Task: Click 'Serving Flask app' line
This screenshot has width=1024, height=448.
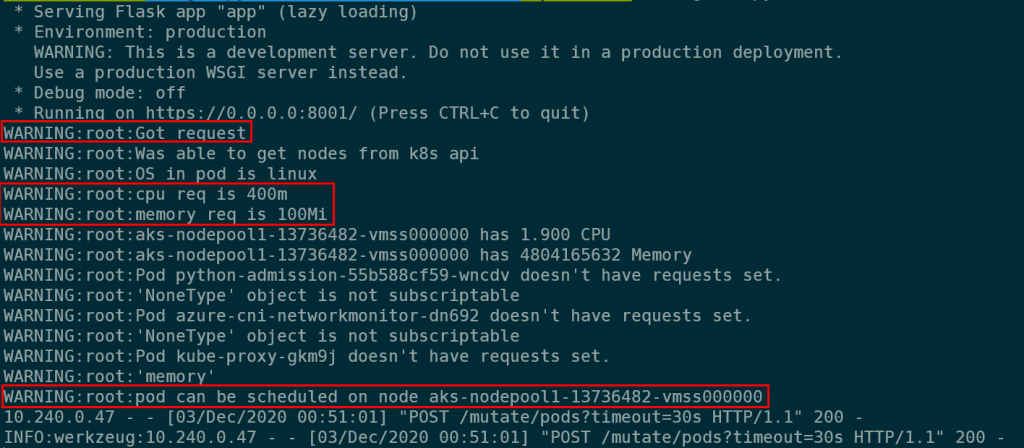Action: [x=216, y=12]
